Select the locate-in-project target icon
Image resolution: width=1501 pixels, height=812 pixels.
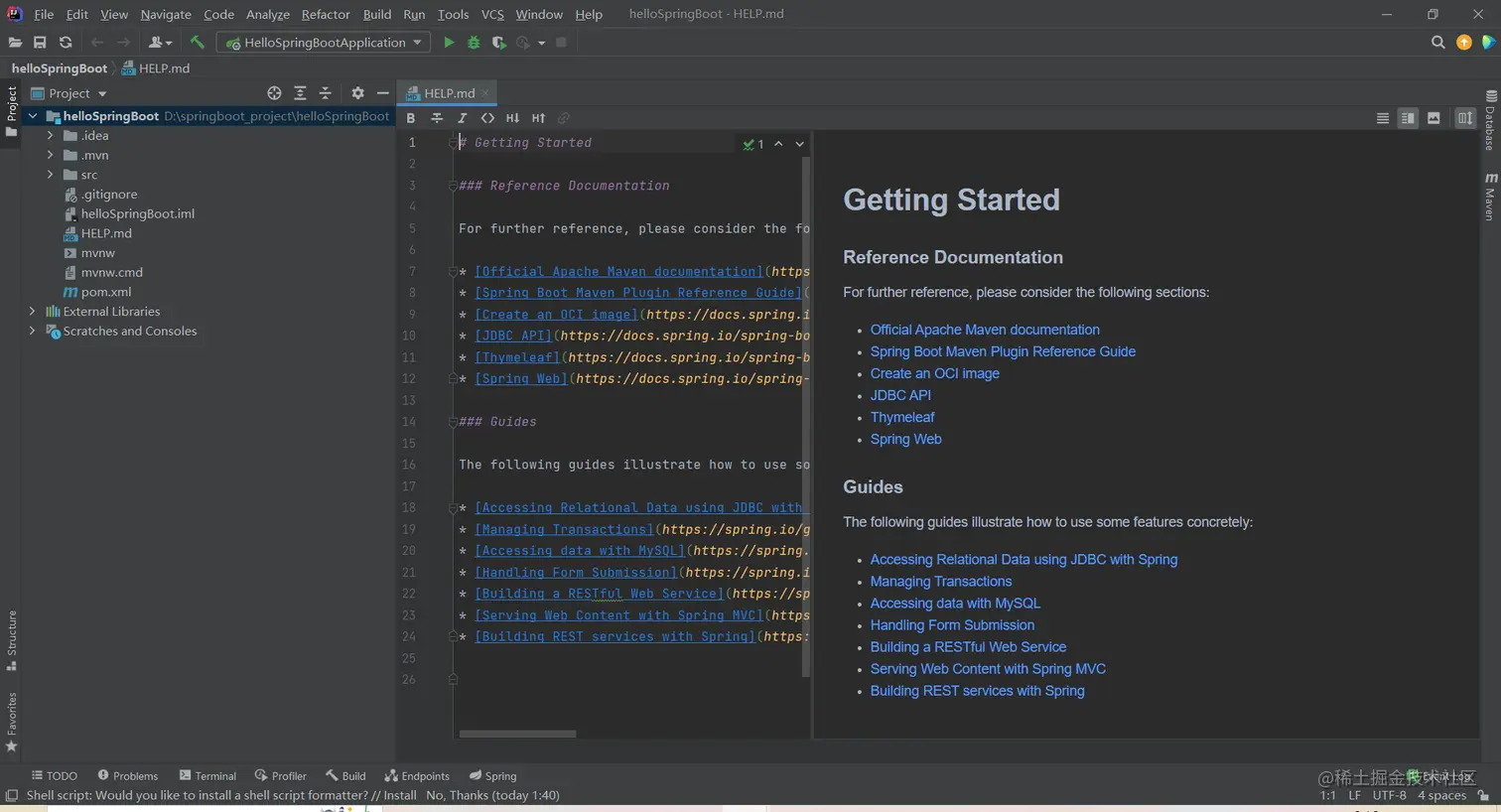click(x=274, y=93)
